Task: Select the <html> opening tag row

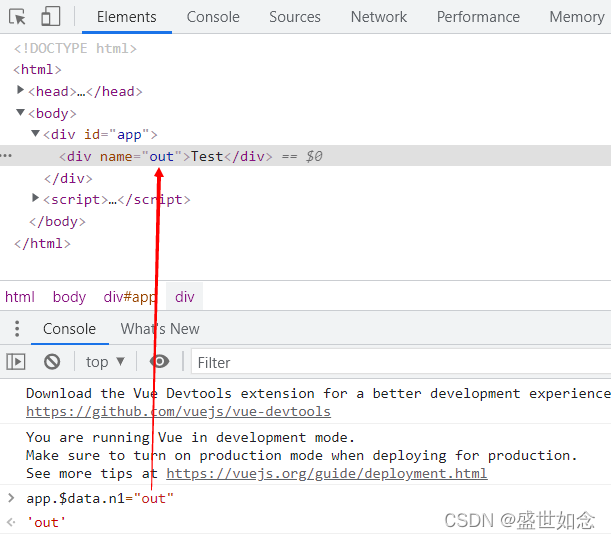Action: pos(37,69)
